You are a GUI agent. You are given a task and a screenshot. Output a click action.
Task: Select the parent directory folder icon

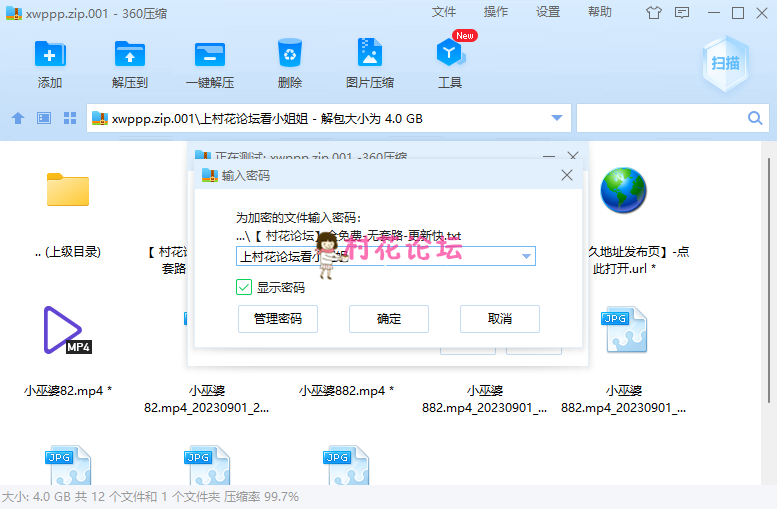coord(68,189)
